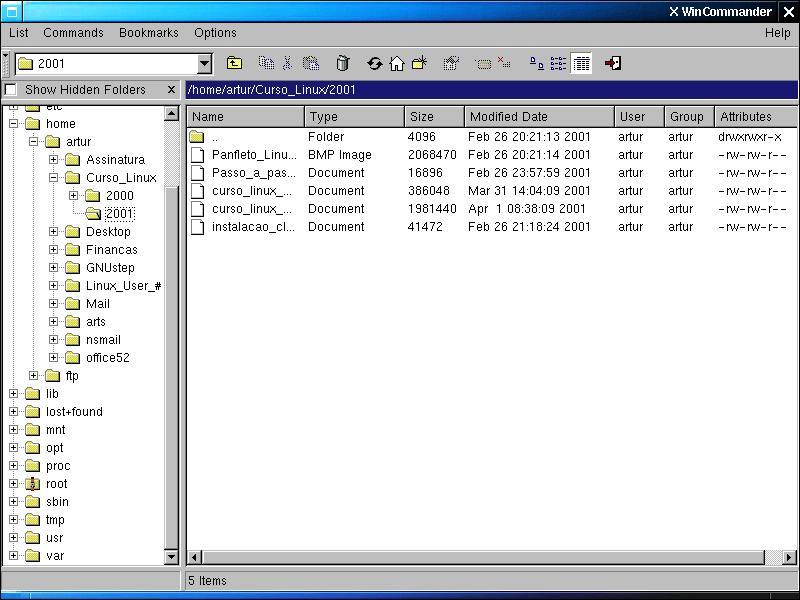Sort files by the Size column header

435,117
